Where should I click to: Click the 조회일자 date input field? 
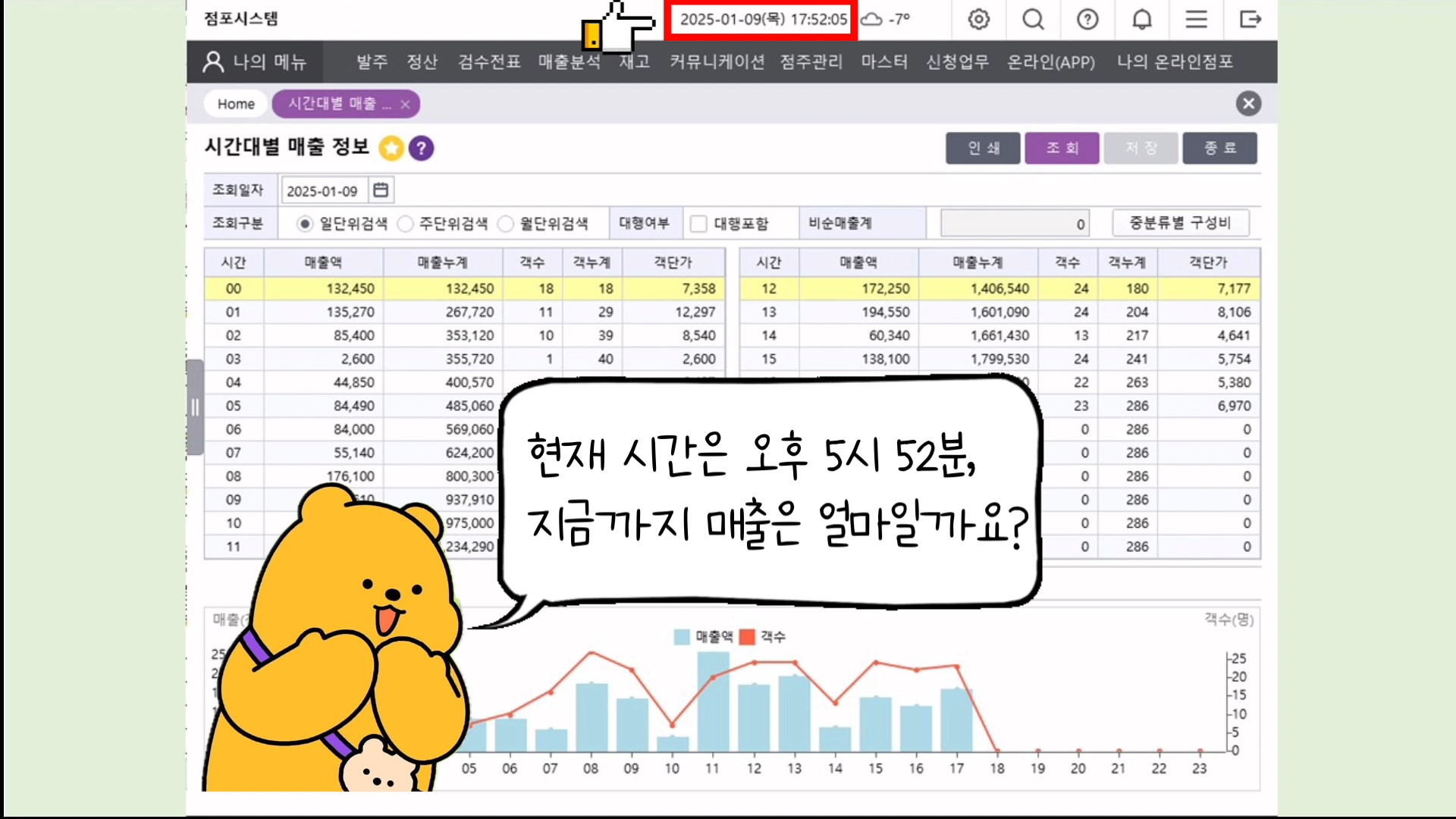tap(324, 191)
